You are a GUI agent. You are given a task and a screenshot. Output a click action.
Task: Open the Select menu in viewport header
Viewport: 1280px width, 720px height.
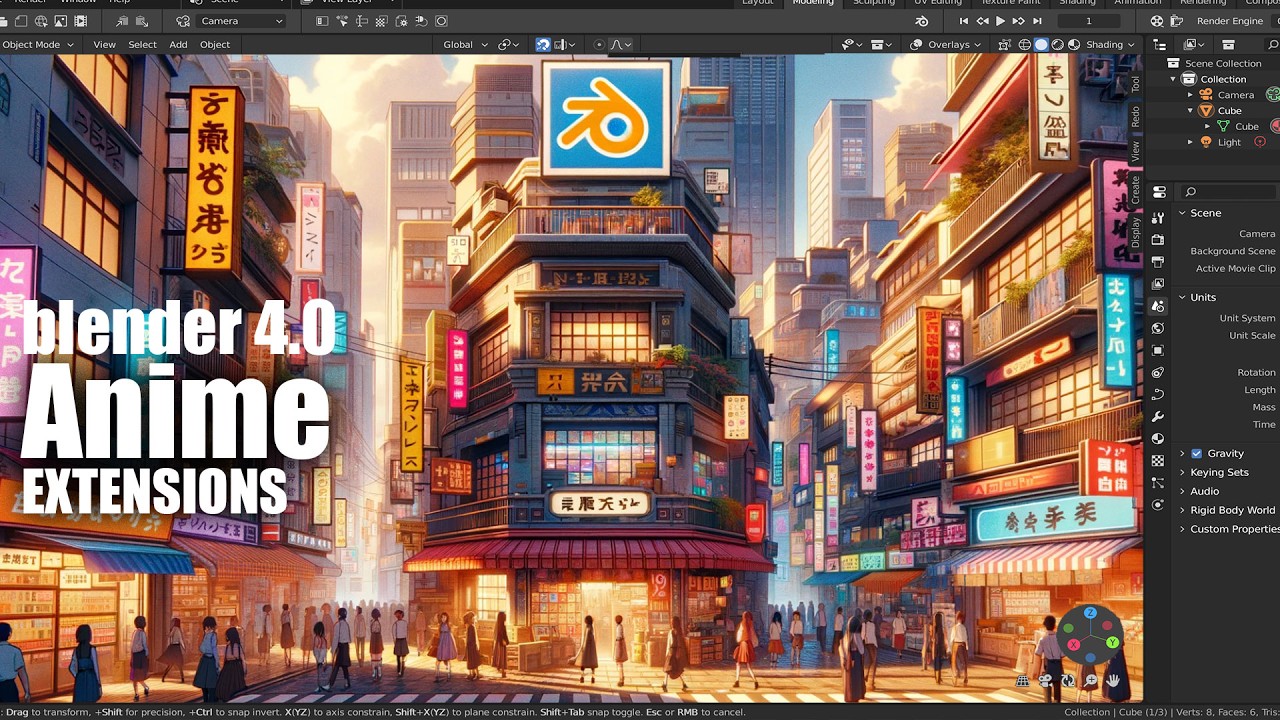tap(142, 44)
